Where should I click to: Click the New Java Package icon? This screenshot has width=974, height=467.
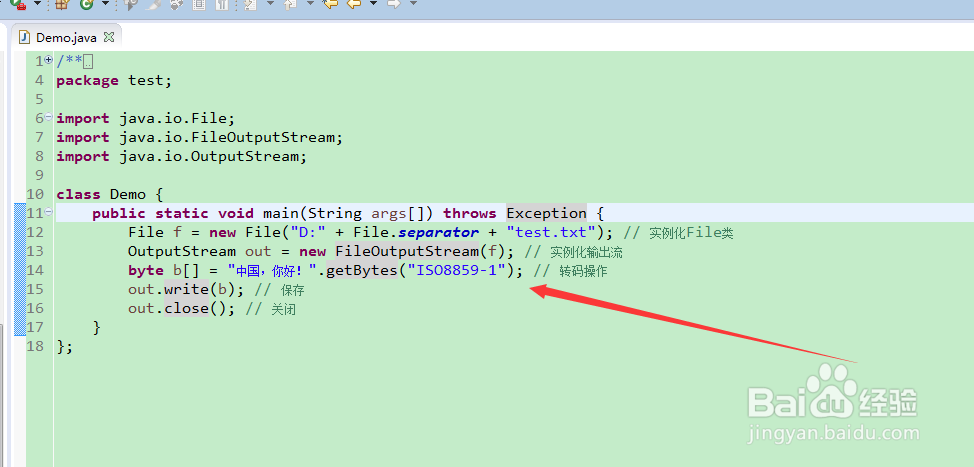(61, 4)
